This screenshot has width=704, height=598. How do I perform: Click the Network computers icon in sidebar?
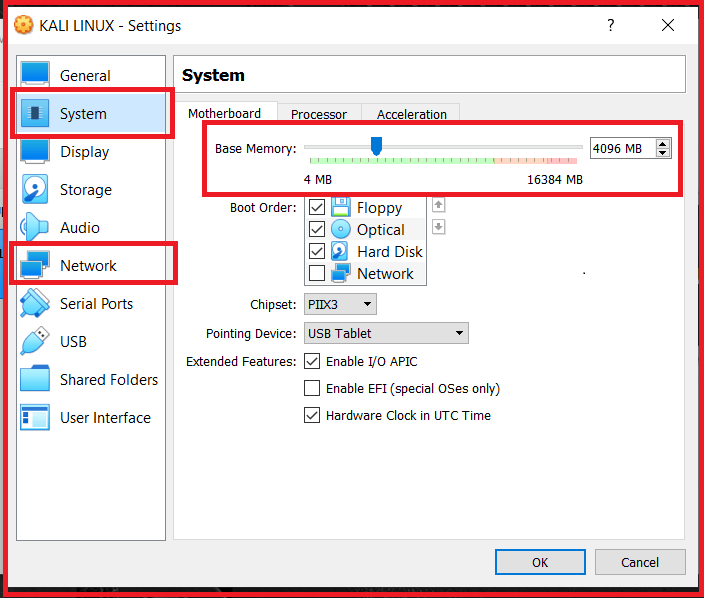pyautogui.click(x=35, y=265)
